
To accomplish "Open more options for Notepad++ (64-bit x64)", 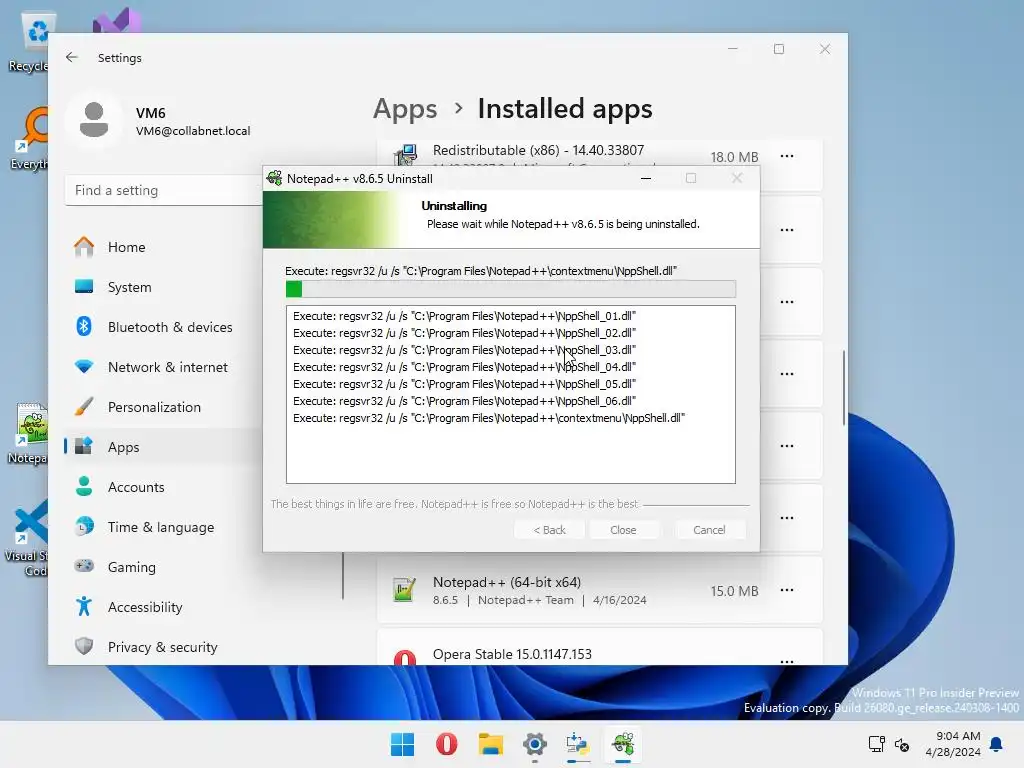I will (x=787, y=590).
